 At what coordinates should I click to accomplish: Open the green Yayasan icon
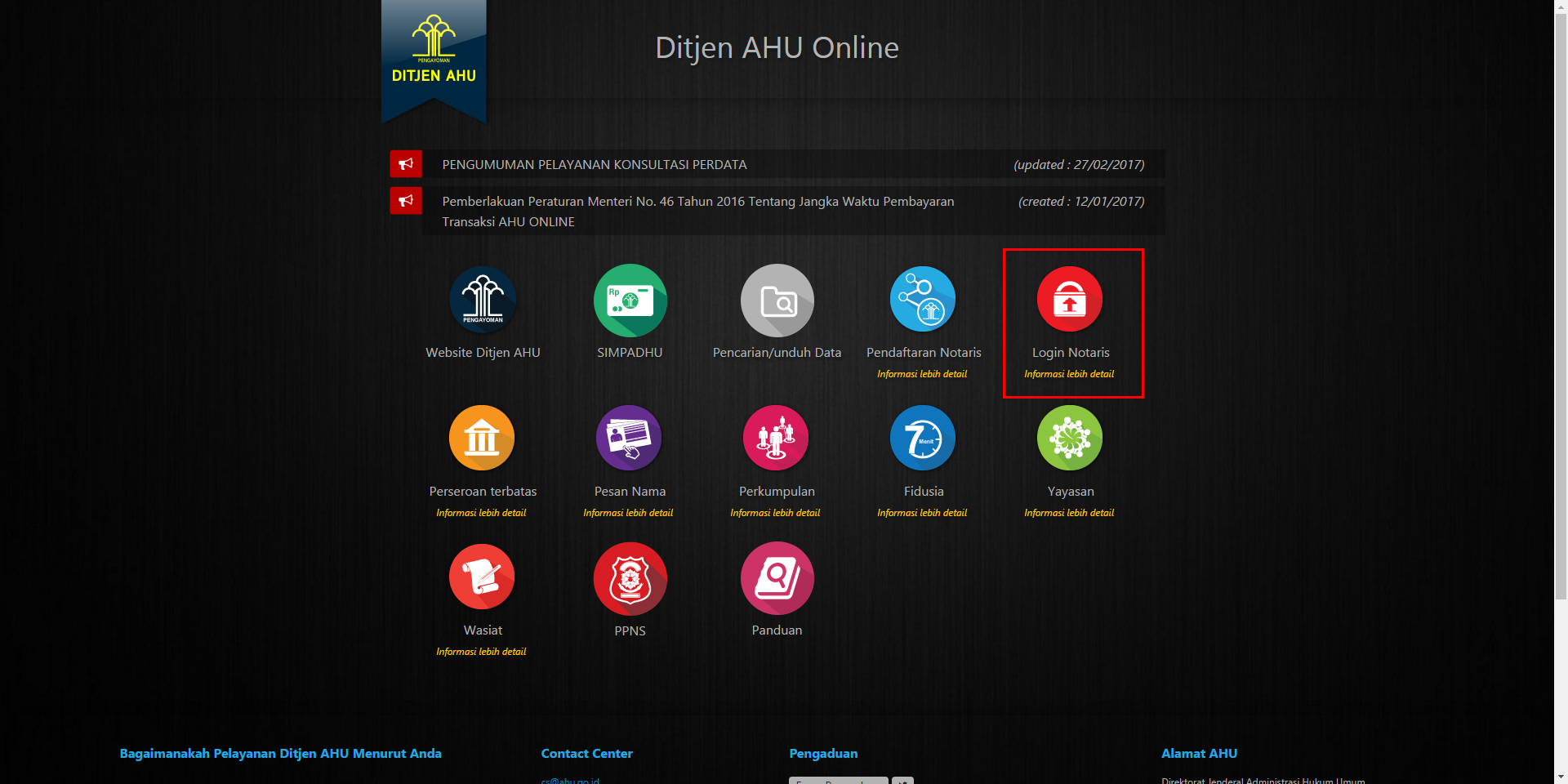pos(1070,439)
